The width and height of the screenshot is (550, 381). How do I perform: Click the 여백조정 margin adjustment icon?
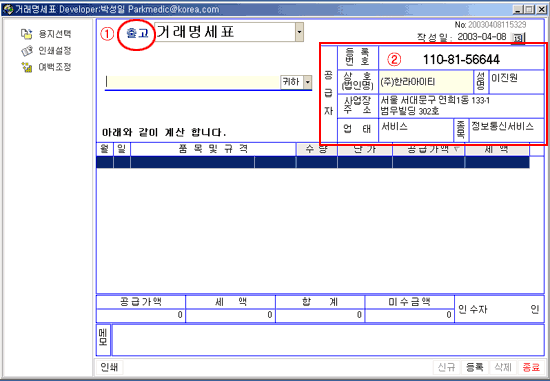[x=27, y=67]
